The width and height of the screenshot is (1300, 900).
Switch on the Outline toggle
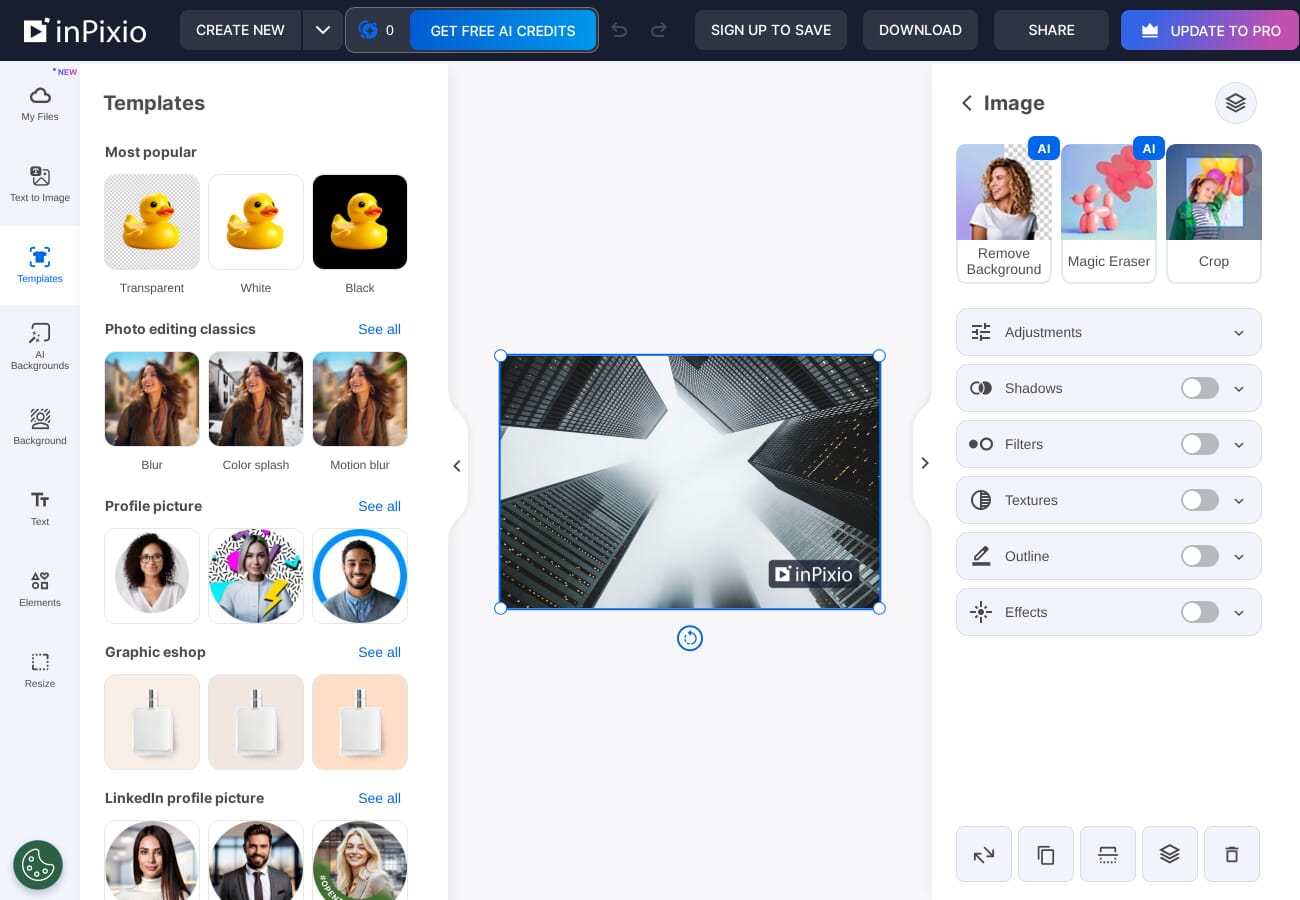(1199, 556)
